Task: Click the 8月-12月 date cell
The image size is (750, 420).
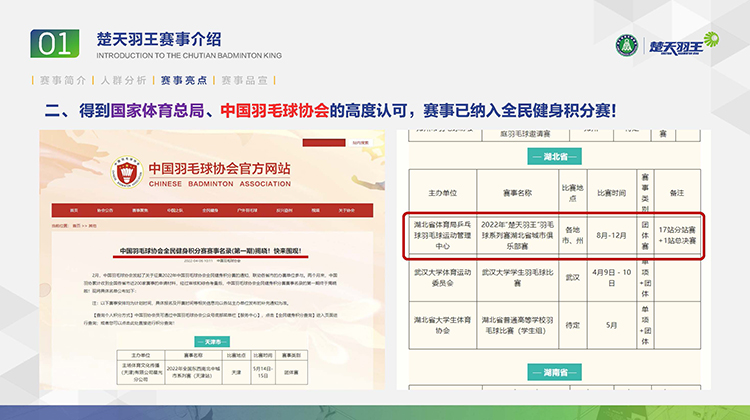Action: [x=611, y=235]
